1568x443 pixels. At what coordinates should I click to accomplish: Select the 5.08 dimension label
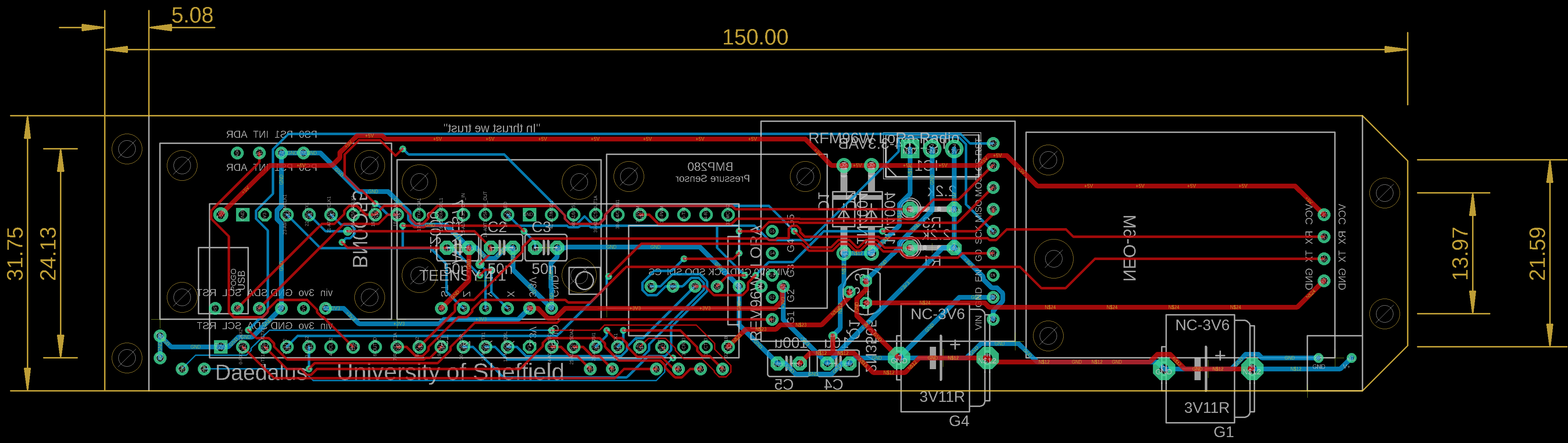point(192,15)
